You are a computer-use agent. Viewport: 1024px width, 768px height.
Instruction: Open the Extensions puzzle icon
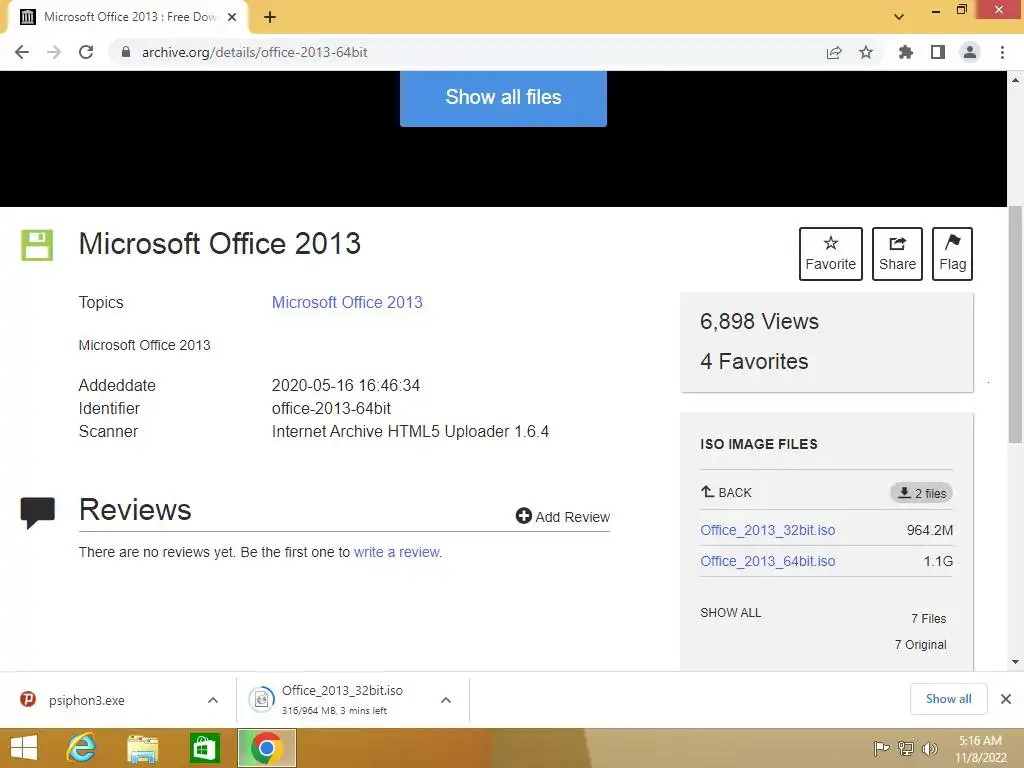pos(905,52)
